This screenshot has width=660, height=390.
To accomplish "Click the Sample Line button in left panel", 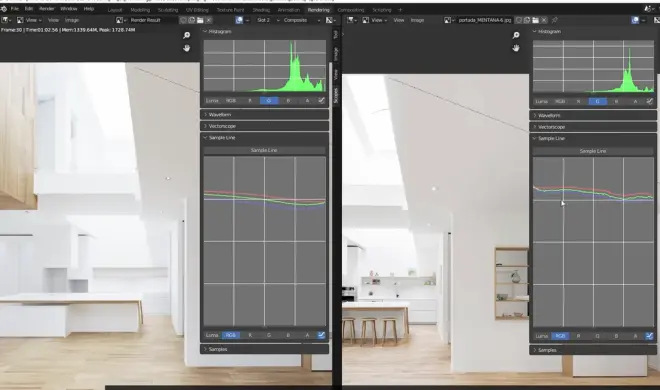I will (x=264, y=150).
